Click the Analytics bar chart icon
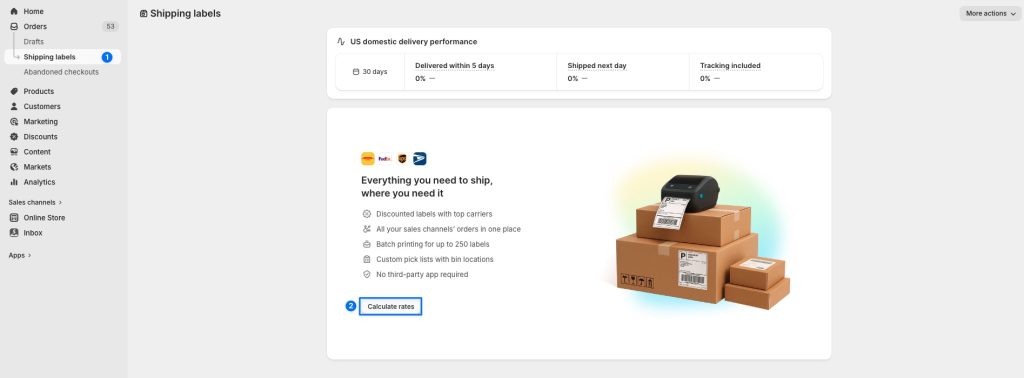 pos(14,182)
